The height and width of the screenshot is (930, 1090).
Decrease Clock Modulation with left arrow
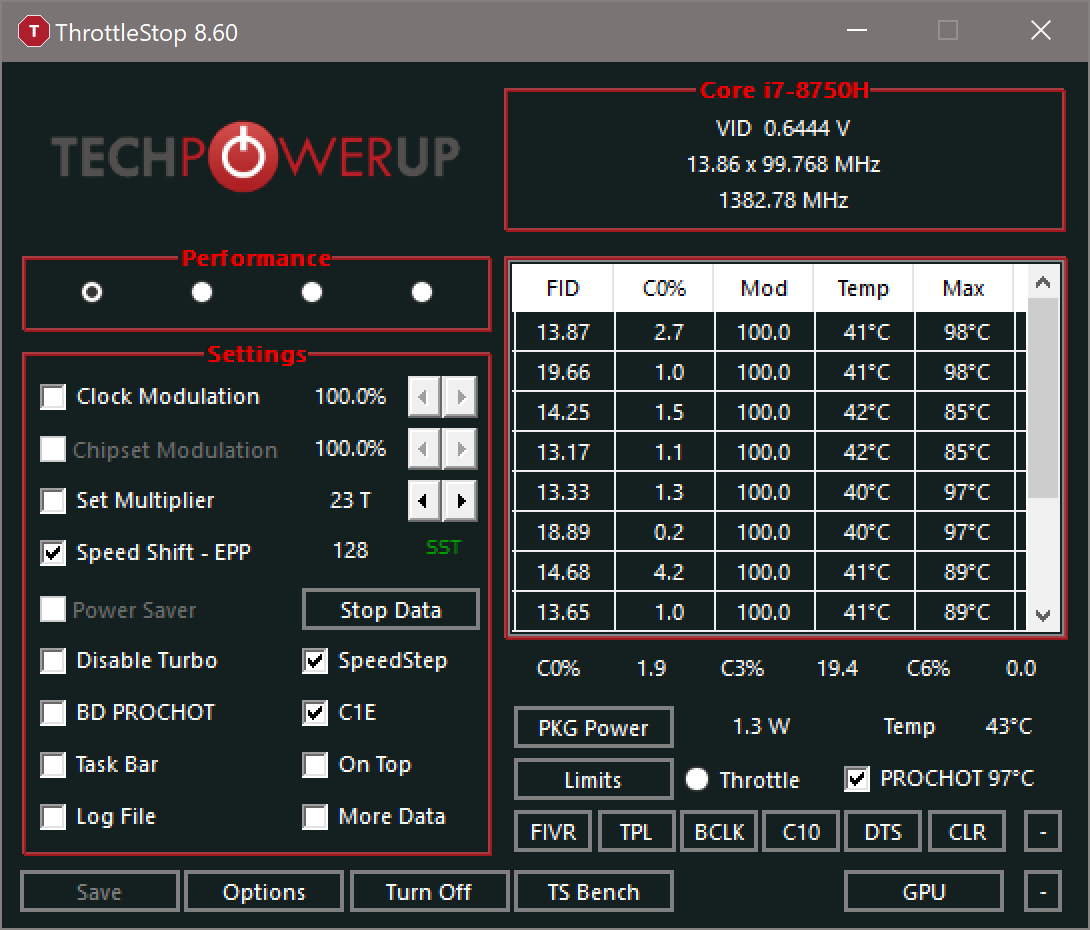point(424,397)
